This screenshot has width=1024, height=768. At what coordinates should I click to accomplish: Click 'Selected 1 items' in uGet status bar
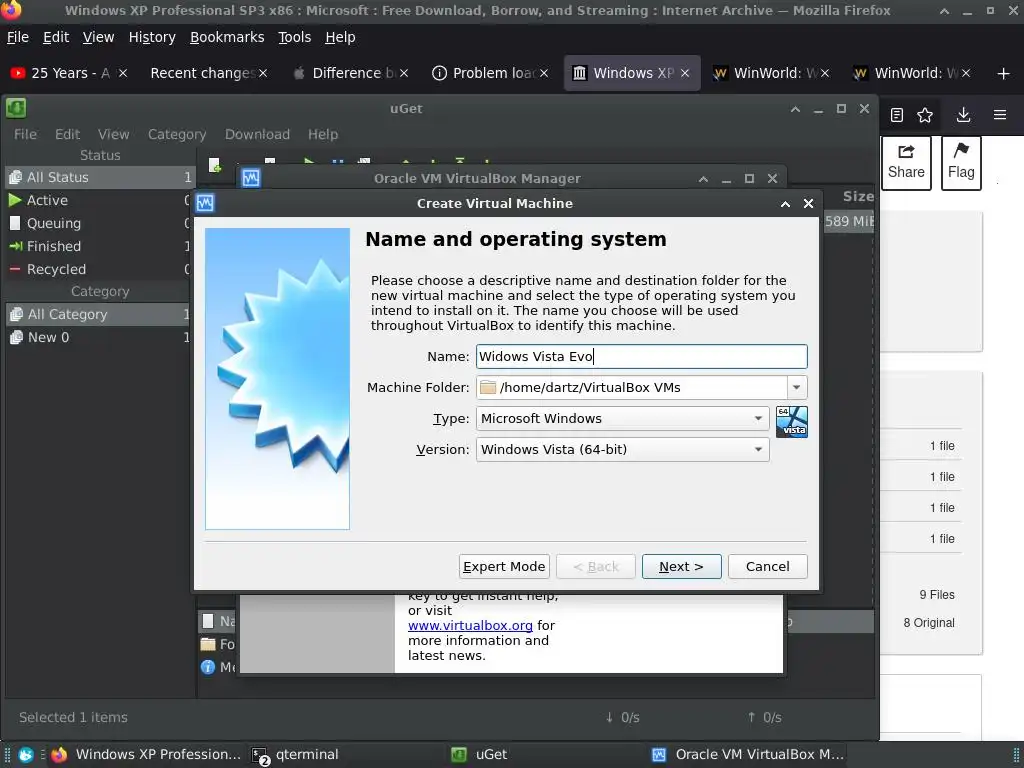click(73, 717)
